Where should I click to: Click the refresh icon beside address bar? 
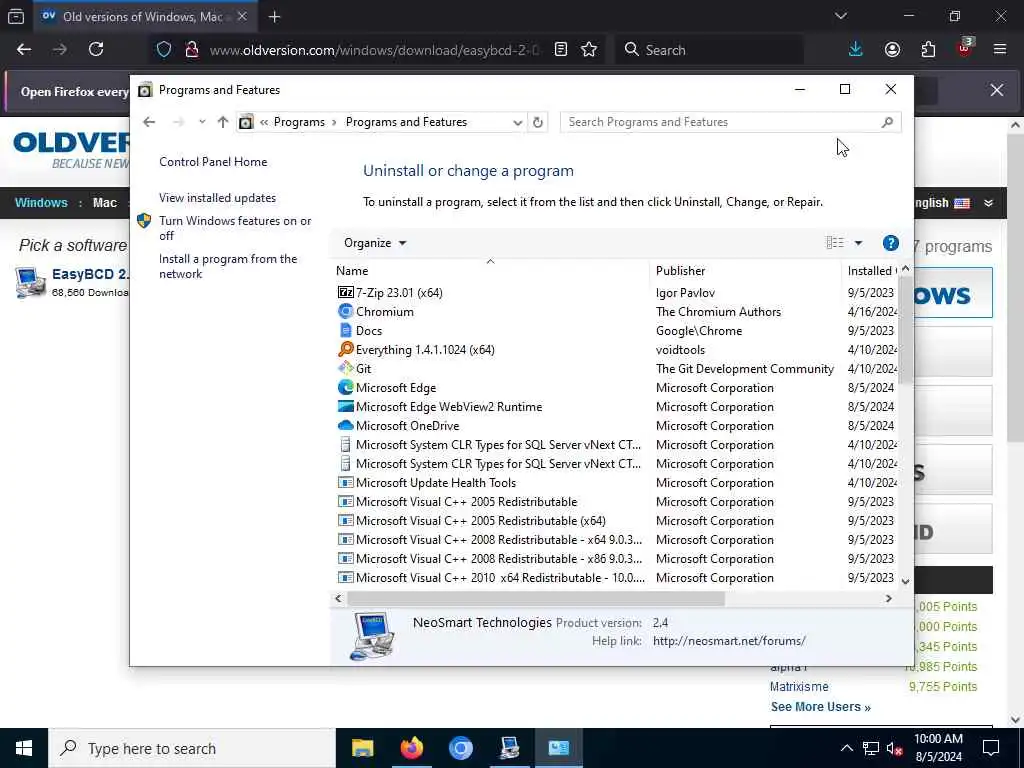(x=537, y=122)
